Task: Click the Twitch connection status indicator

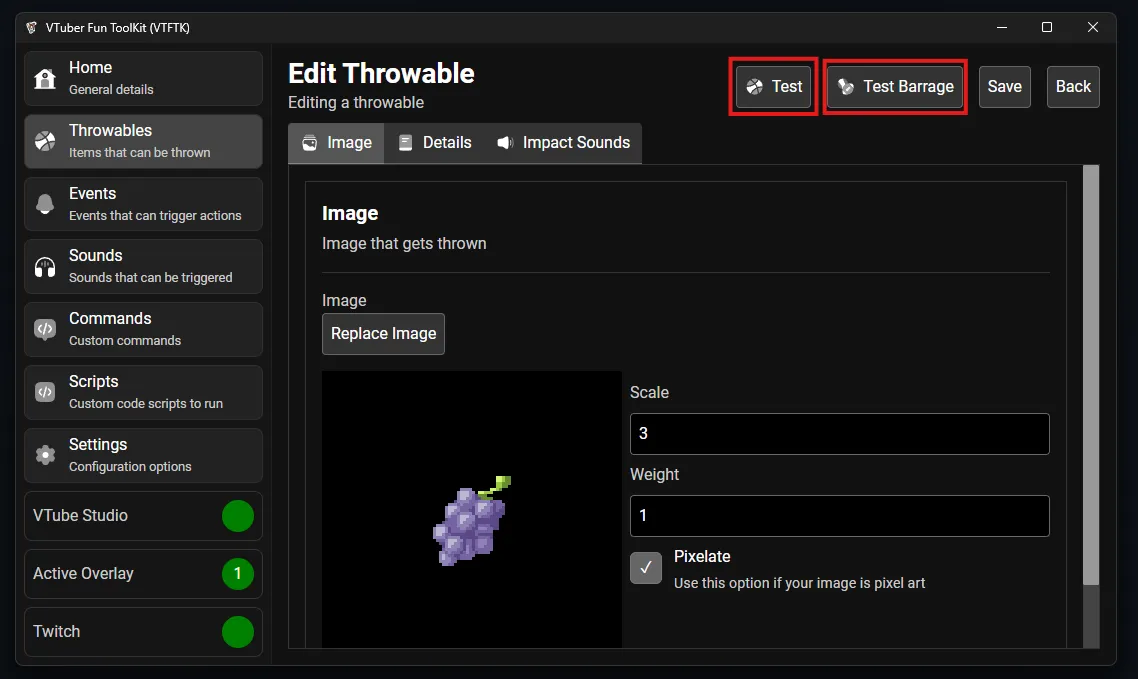Action: [237, 632]
